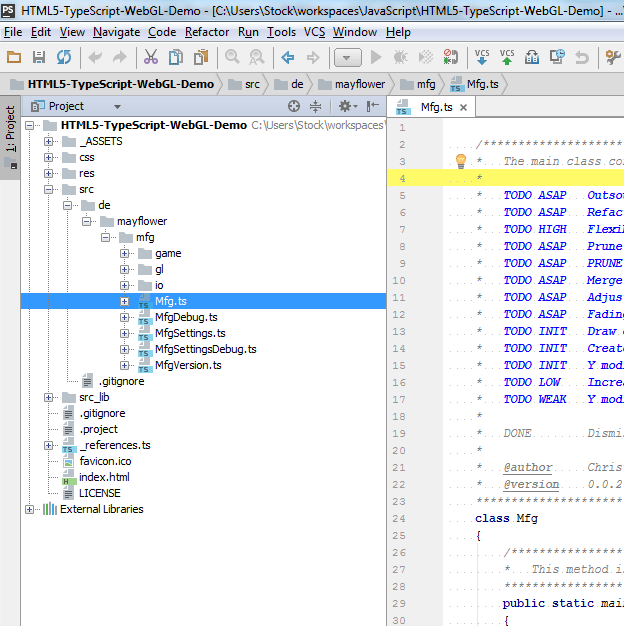Select MfgSettings.ts in project tree
624x626 pixels.
tap(190, 333)
